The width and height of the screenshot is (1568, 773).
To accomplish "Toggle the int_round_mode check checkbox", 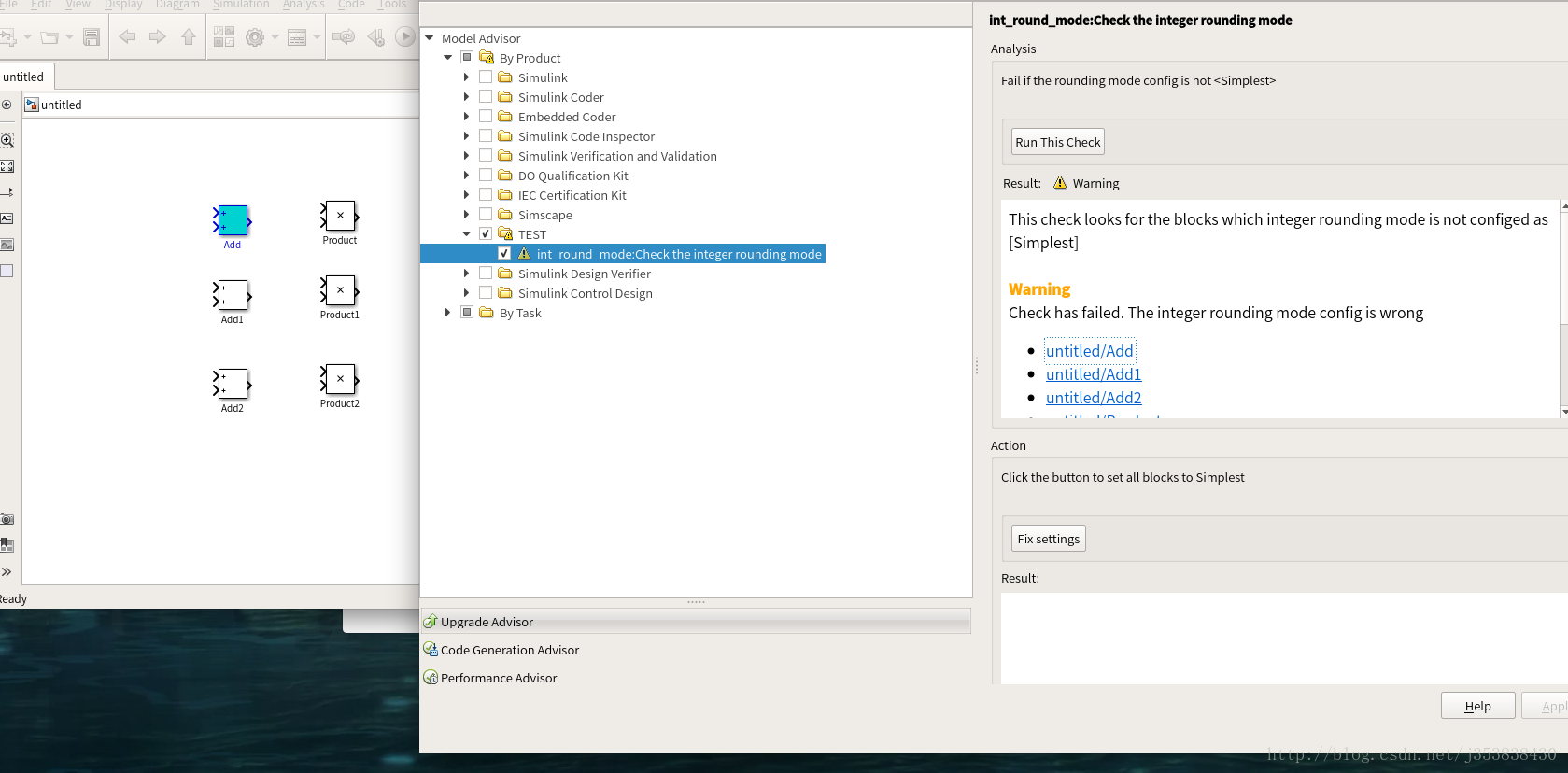I will pos(504,254).
